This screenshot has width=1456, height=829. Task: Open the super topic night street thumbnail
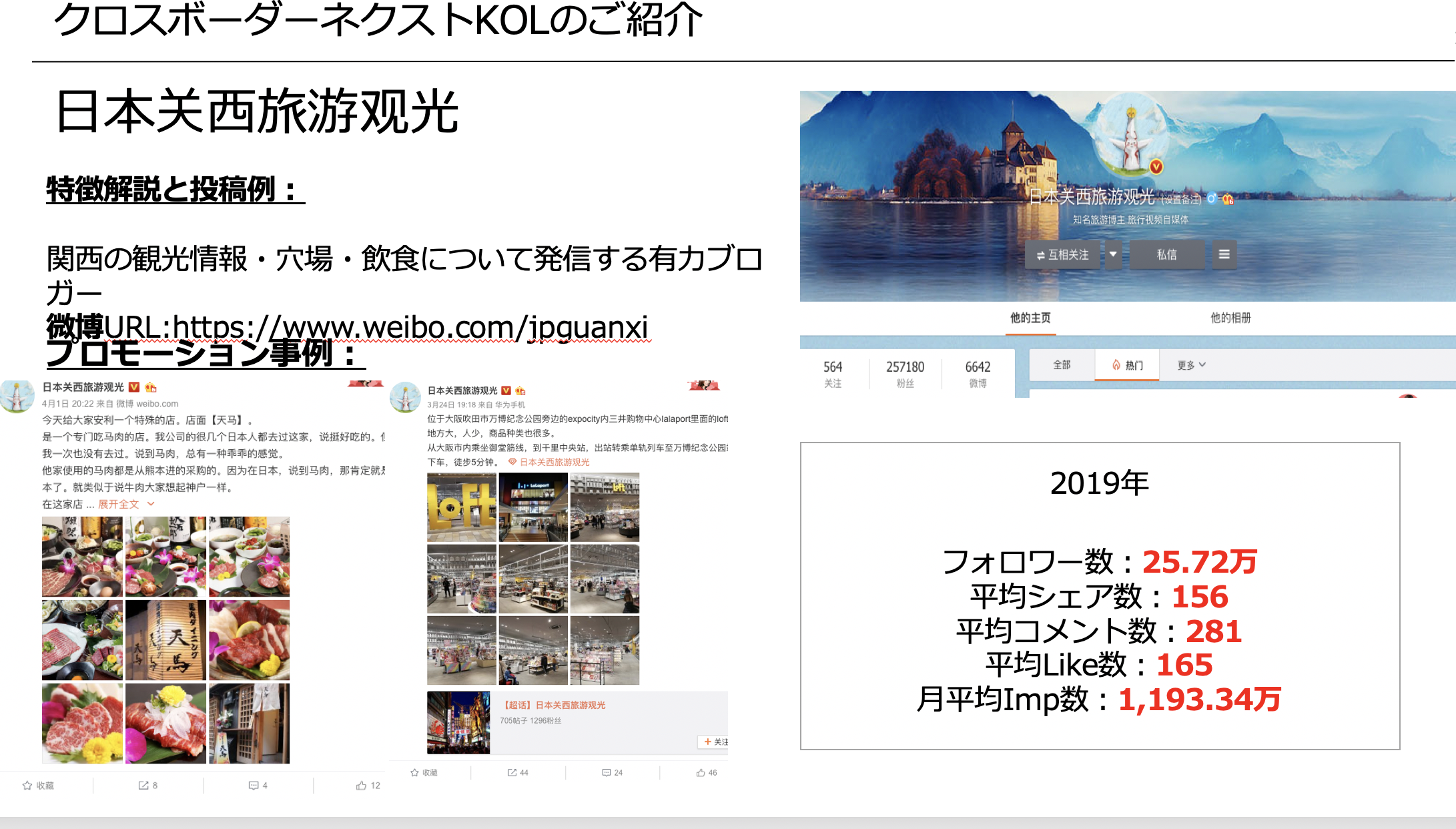pyautogui.click(x=458, y=723)
